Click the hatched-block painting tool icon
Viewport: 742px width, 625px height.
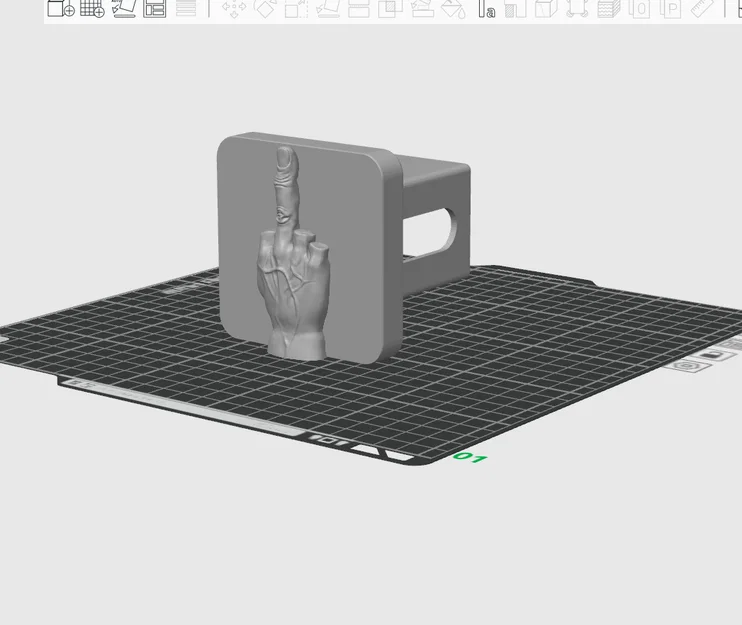pos(516,8)
